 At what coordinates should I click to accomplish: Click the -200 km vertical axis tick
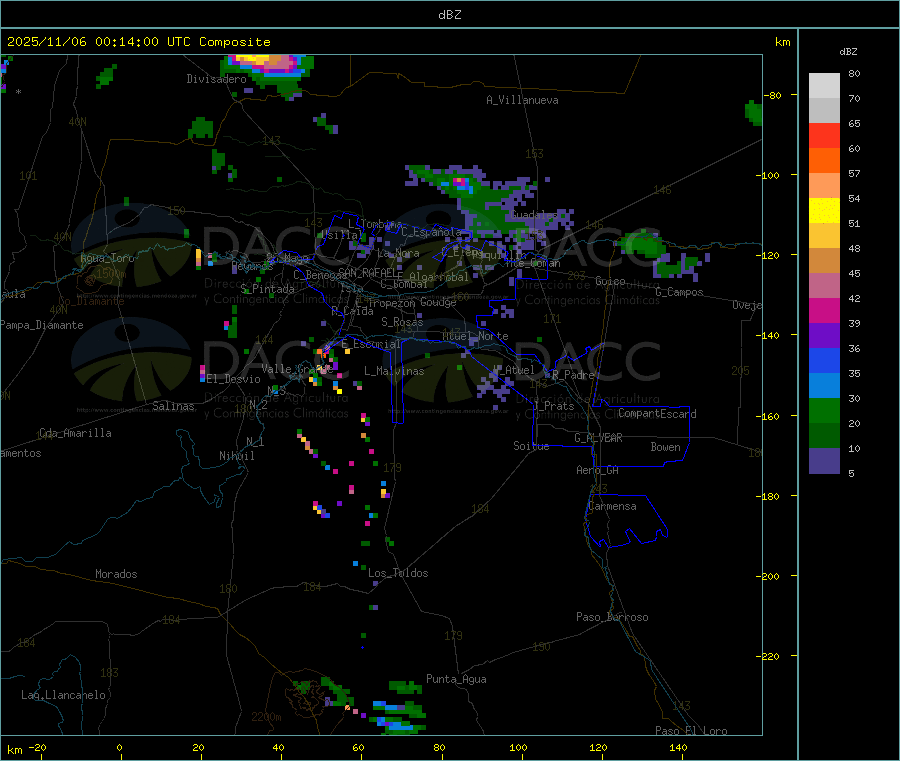pos(770,576)
